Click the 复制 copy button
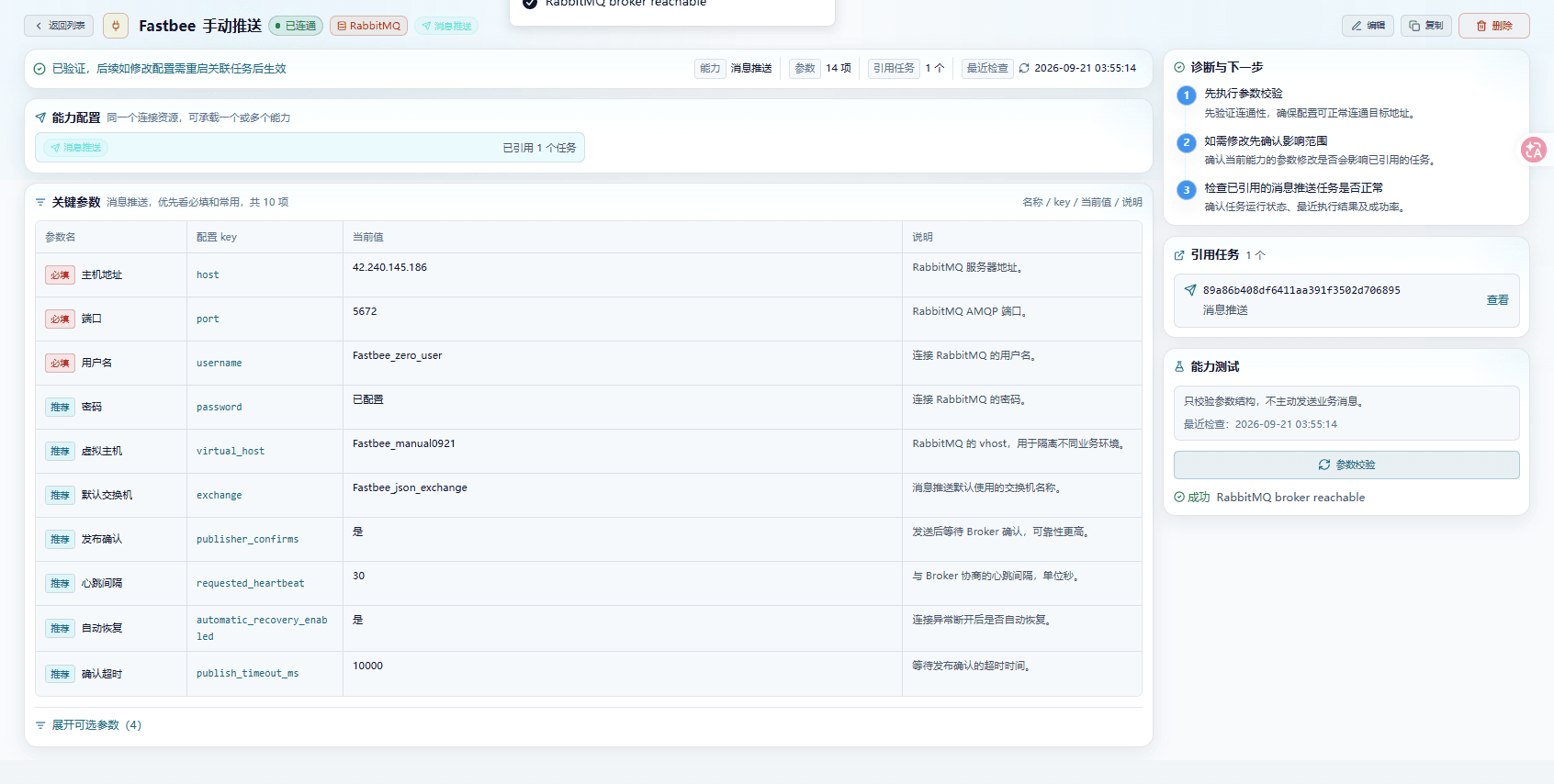 (x=1426, y=26)
